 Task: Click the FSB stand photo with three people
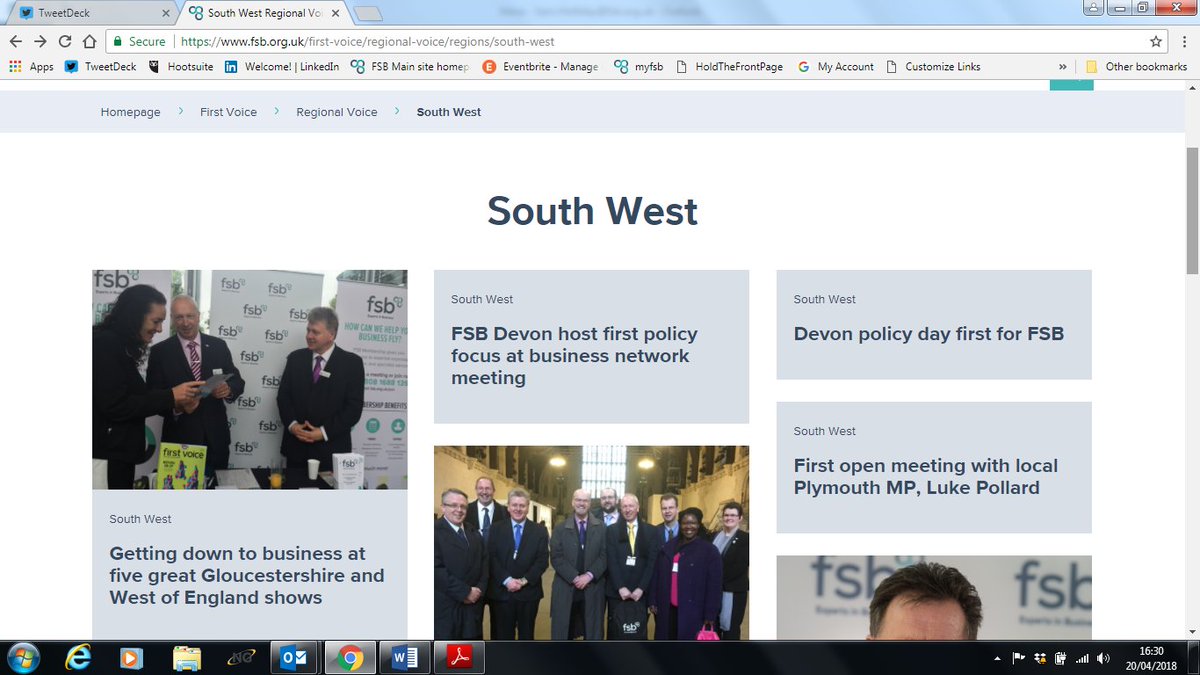pyautogui.click(x=250, y=379)
